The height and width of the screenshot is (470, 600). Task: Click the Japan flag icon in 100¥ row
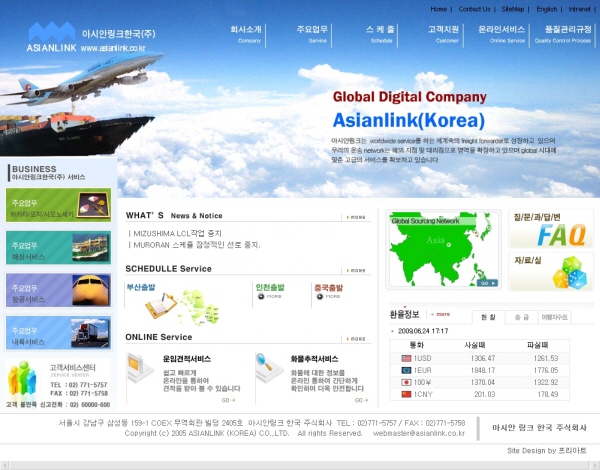(x=406, y=382)
